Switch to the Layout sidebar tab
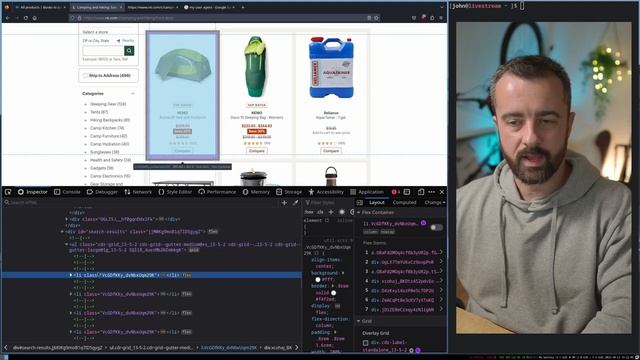The height and width of the screenshot is (360, 640). click(377, 202)
